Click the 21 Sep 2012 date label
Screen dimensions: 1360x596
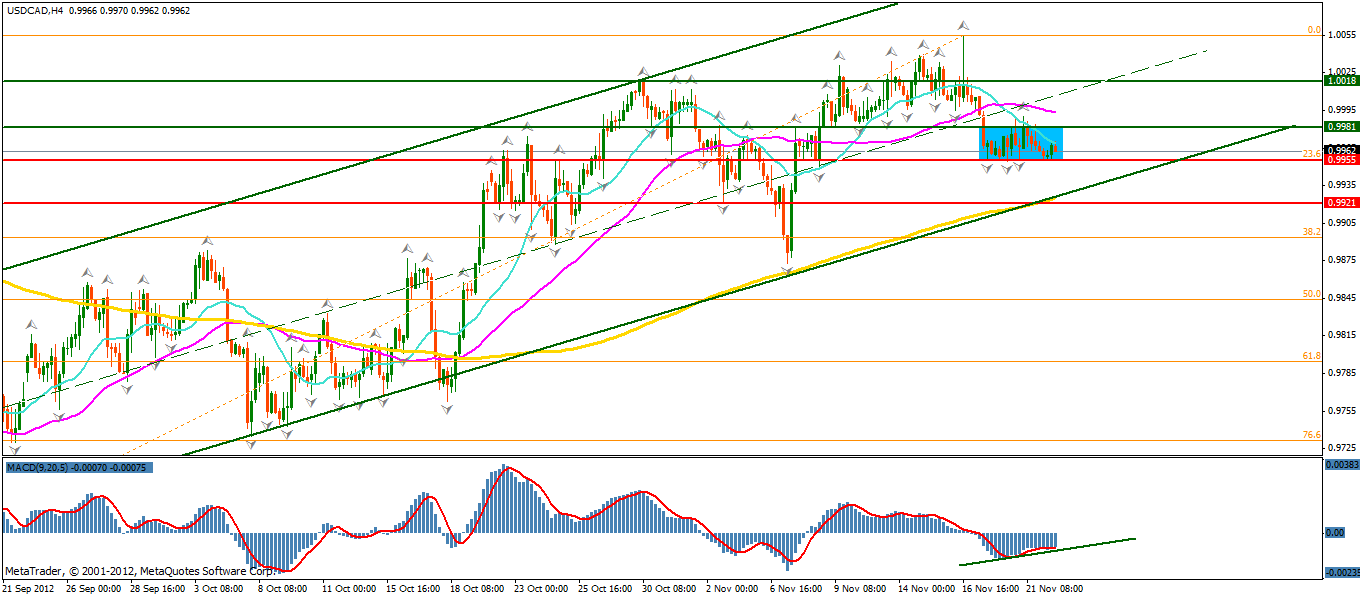point(30,588)
